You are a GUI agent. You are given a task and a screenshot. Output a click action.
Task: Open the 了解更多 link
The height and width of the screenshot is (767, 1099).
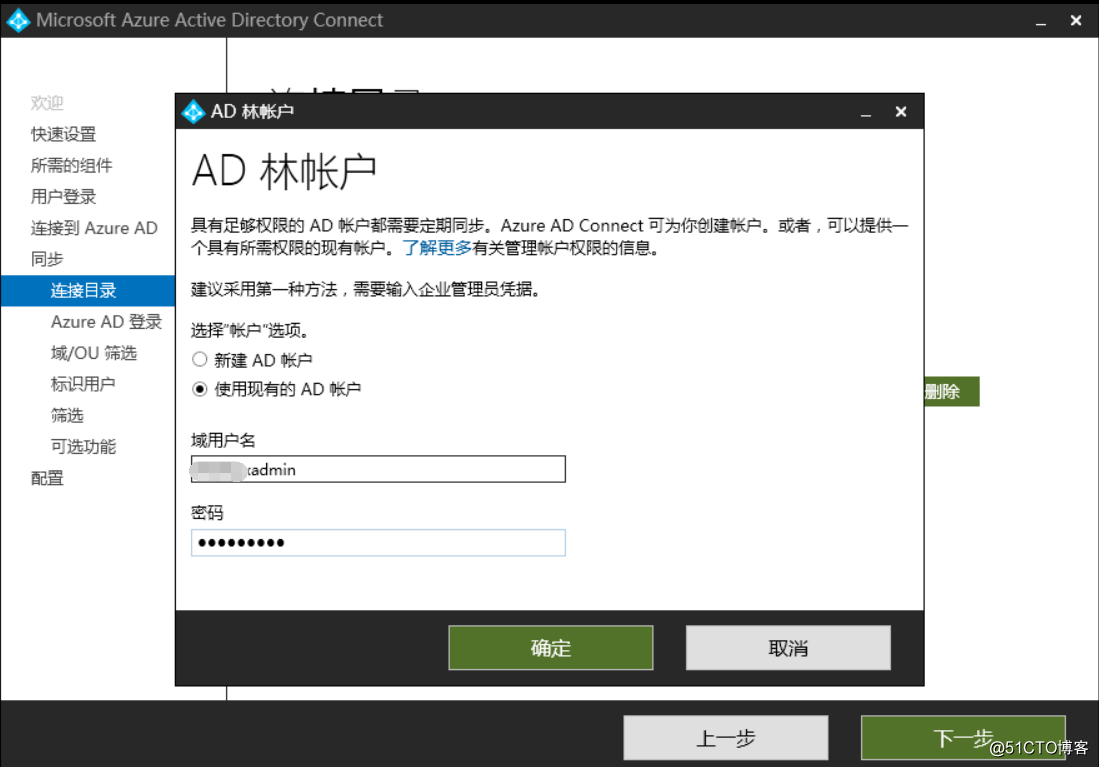(x=437, y=247)
